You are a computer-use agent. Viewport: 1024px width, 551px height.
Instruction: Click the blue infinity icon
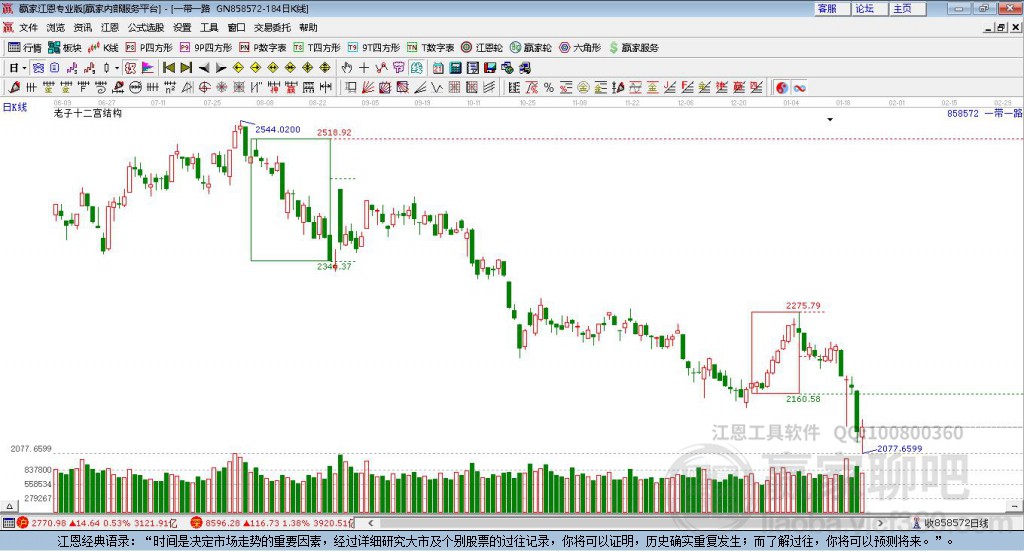pos(799,87)
